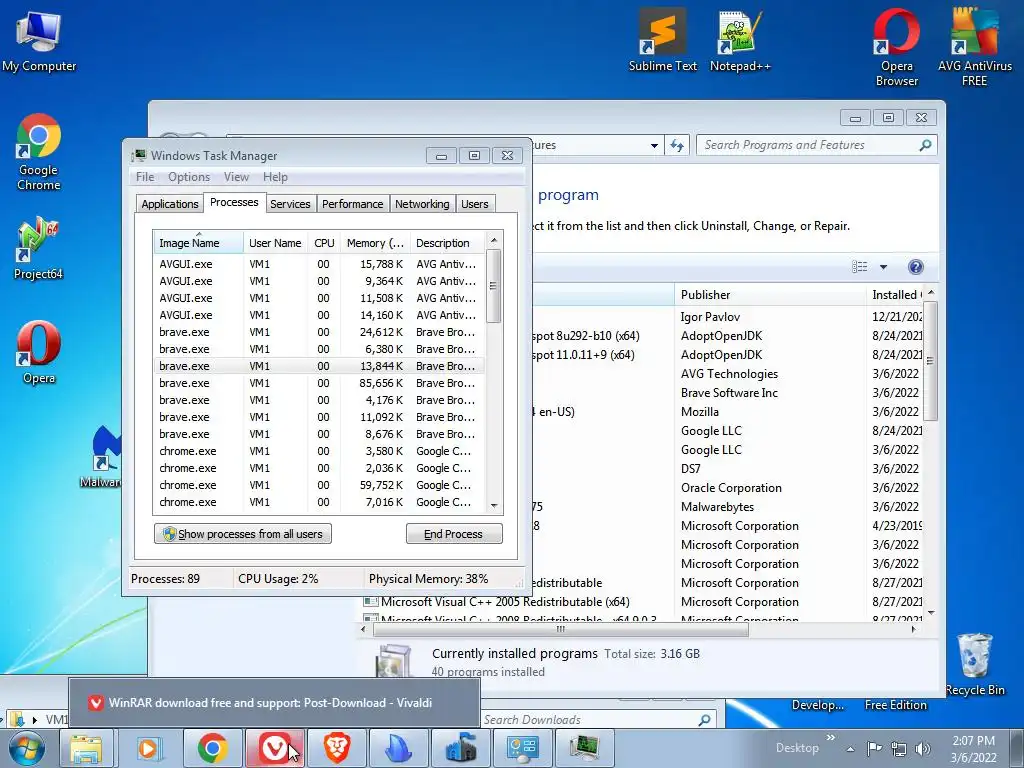1024x768 pixels.
Task: Sort by Memory column header
Action: tap(375, 242)
